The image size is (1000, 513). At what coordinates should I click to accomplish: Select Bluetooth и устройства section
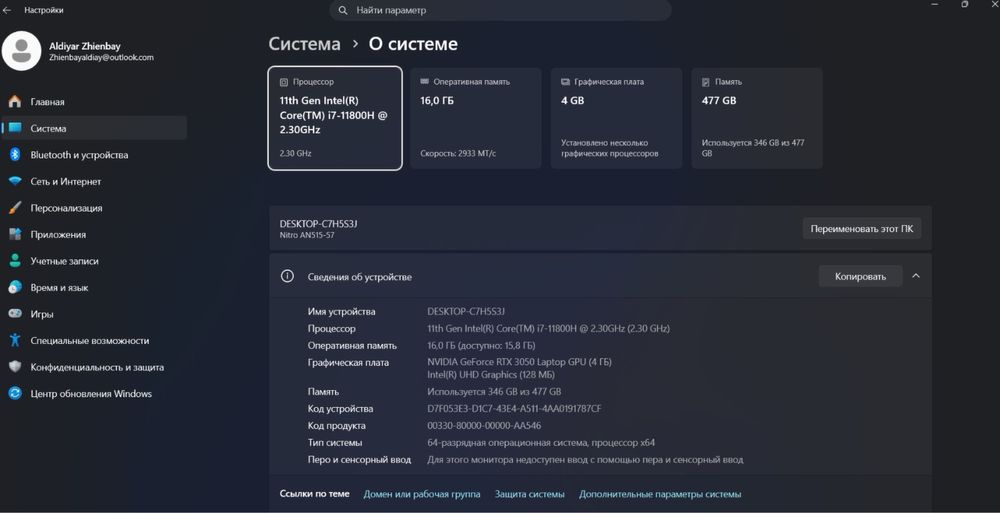(94, 155)
